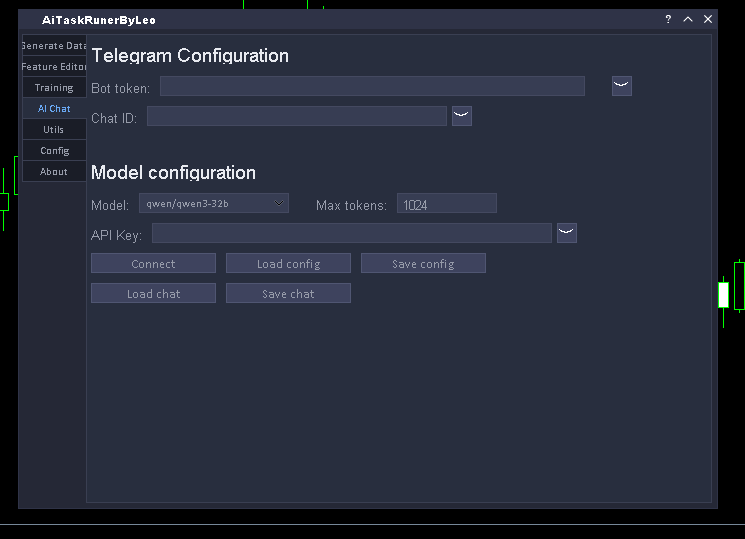This screenshot has width=745, height=539.
Task: Click the Save config button
Action: (x=423, y=264)
